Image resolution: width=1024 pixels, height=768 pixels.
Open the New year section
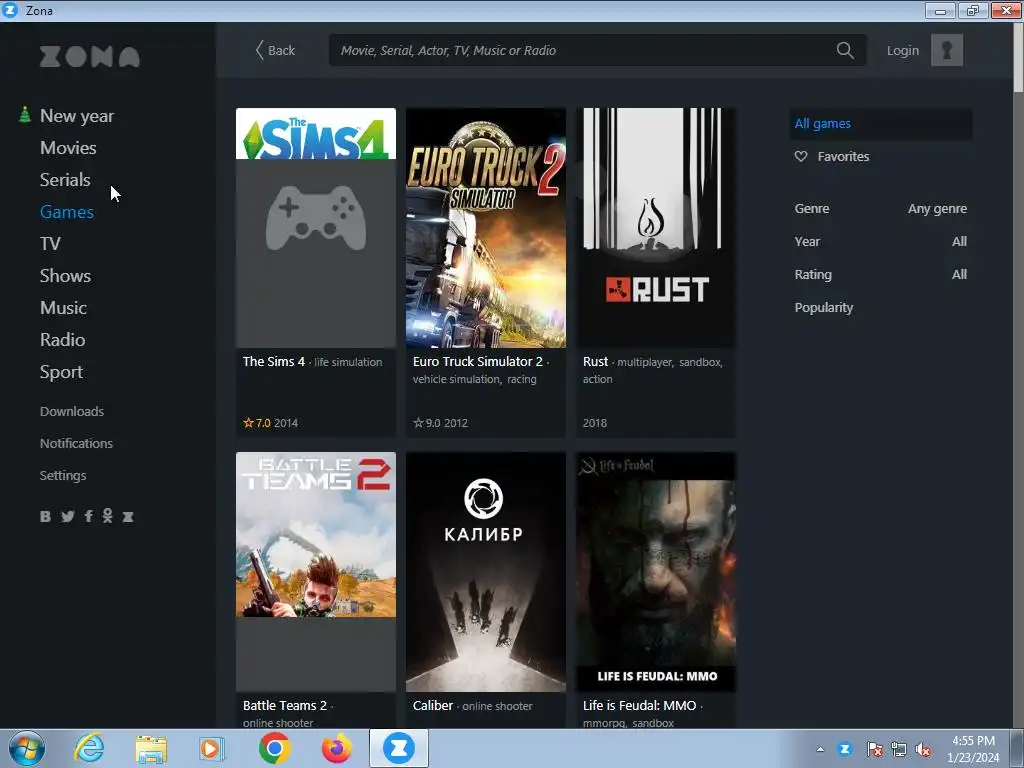(x=77, y=116)
